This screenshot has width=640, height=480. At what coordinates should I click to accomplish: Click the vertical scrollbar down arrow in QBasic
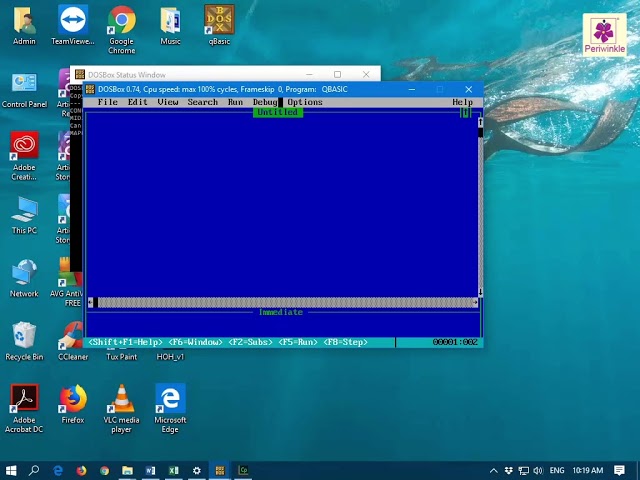480,292
